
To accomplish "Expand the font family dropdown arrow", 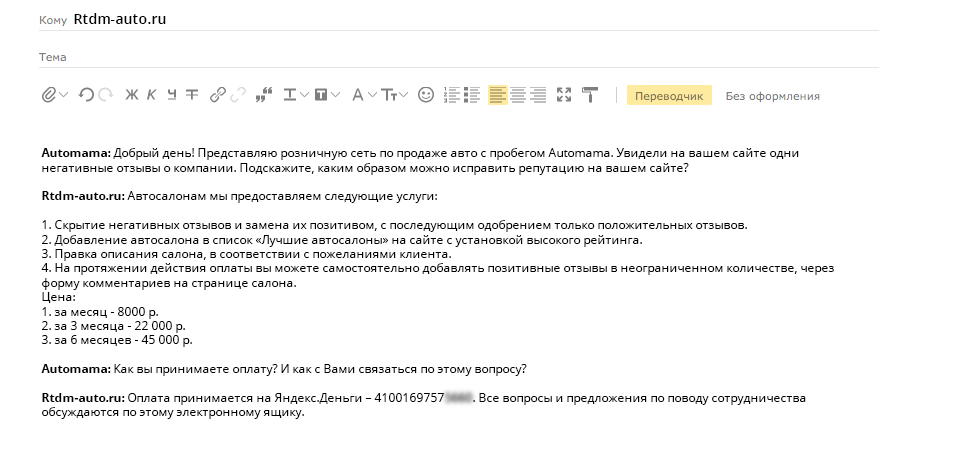I will coord(372,95).
